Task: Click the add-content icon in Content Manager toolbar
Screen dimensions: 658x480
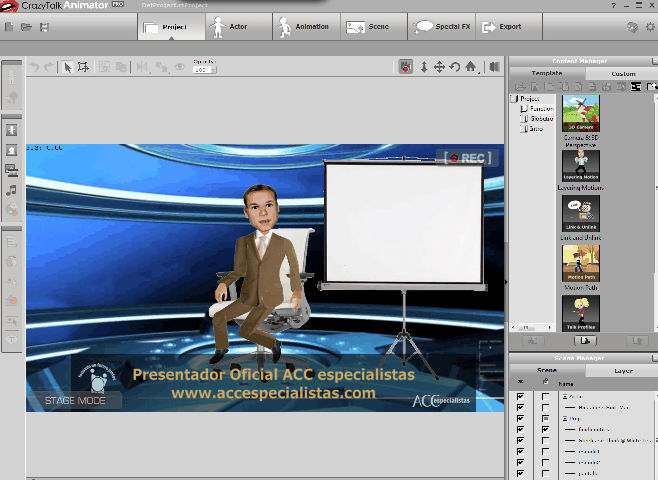Action: click(651, 87)
